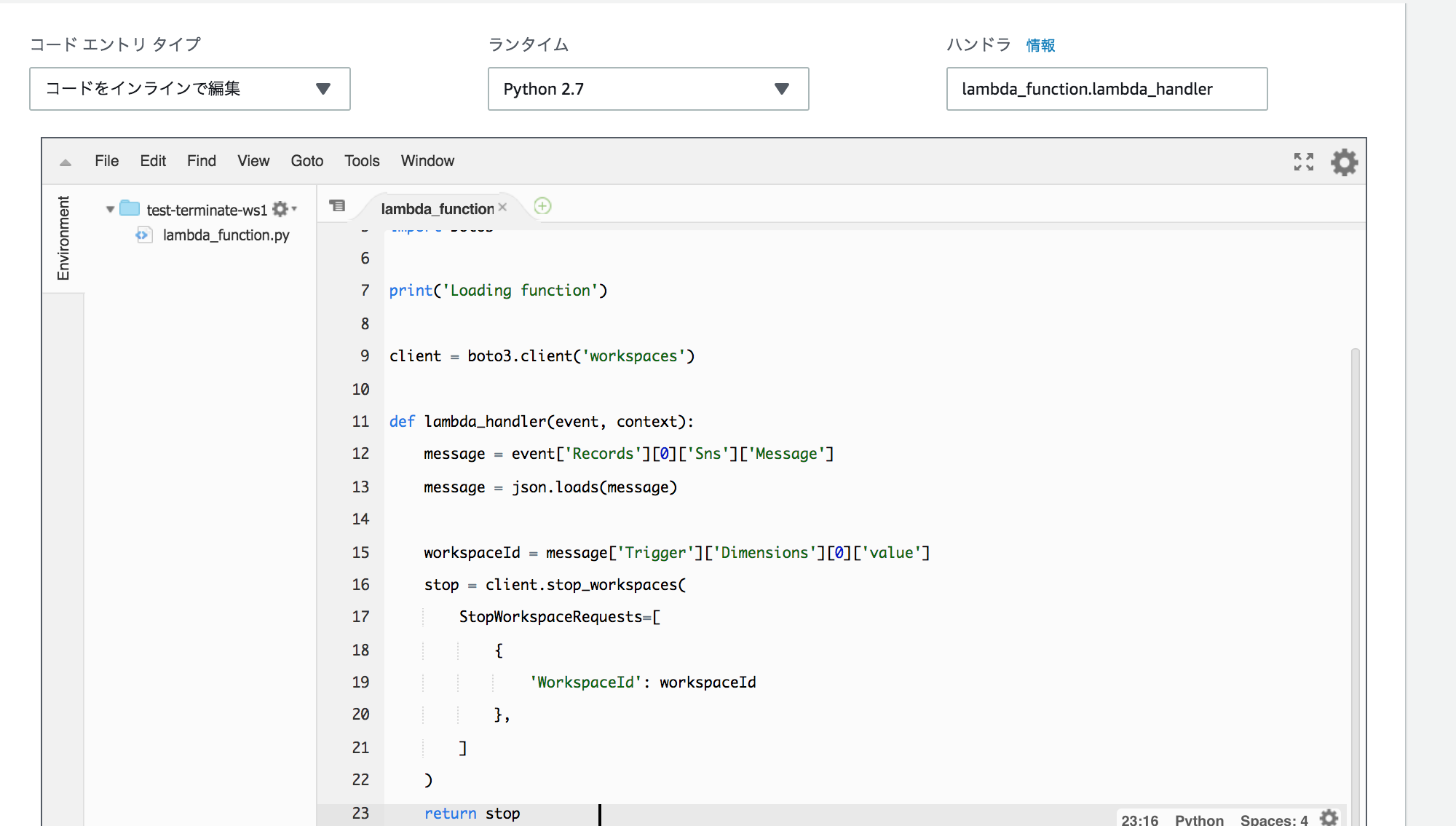Click 'Dimensions' string on line 15
Screen dimensions: 1456x826
(x=764, y=553)
